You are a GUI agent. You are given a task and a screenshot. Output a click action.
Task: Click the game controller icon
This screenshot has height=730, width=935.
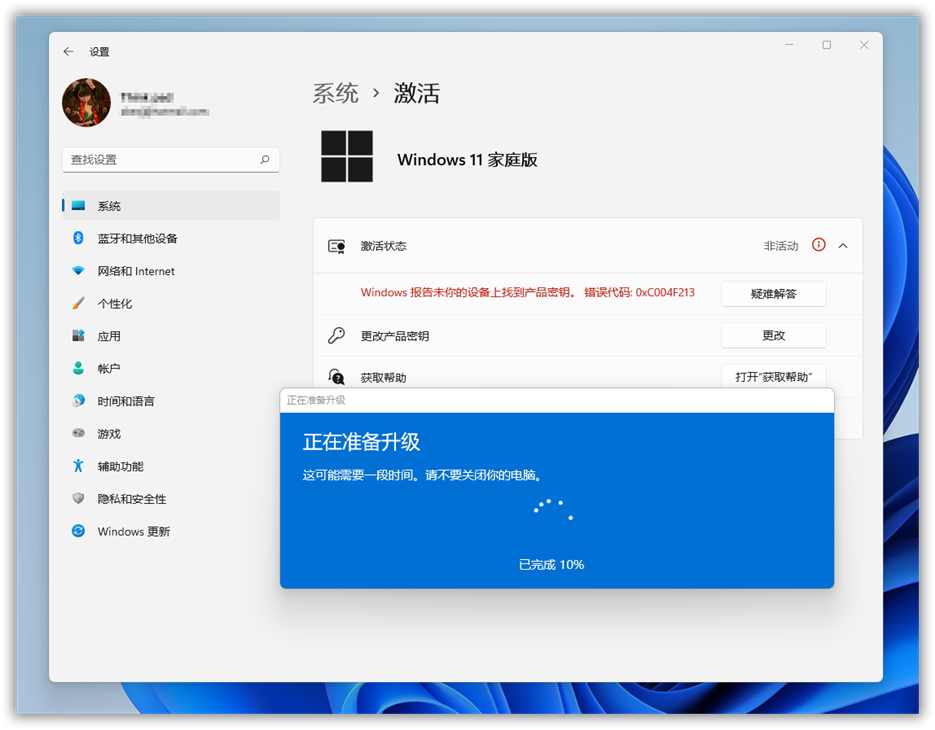point(78,433)
